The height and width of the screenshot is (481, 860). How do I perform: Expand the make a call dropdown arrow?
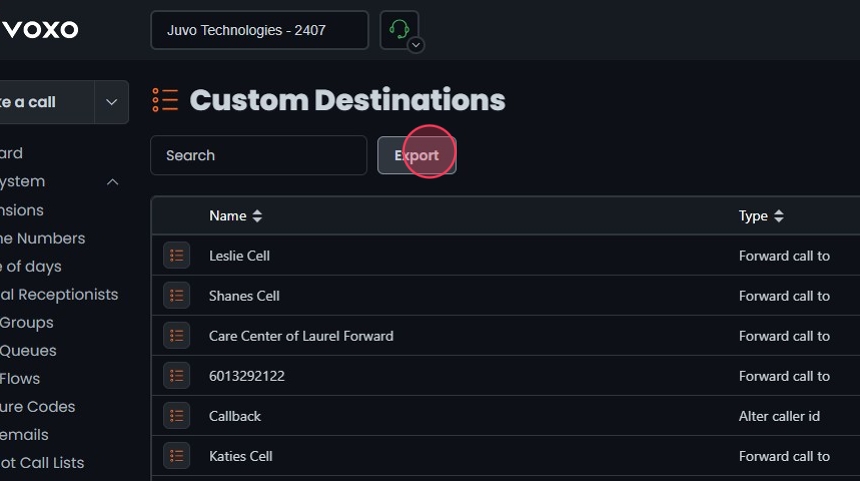click(111, 102)
